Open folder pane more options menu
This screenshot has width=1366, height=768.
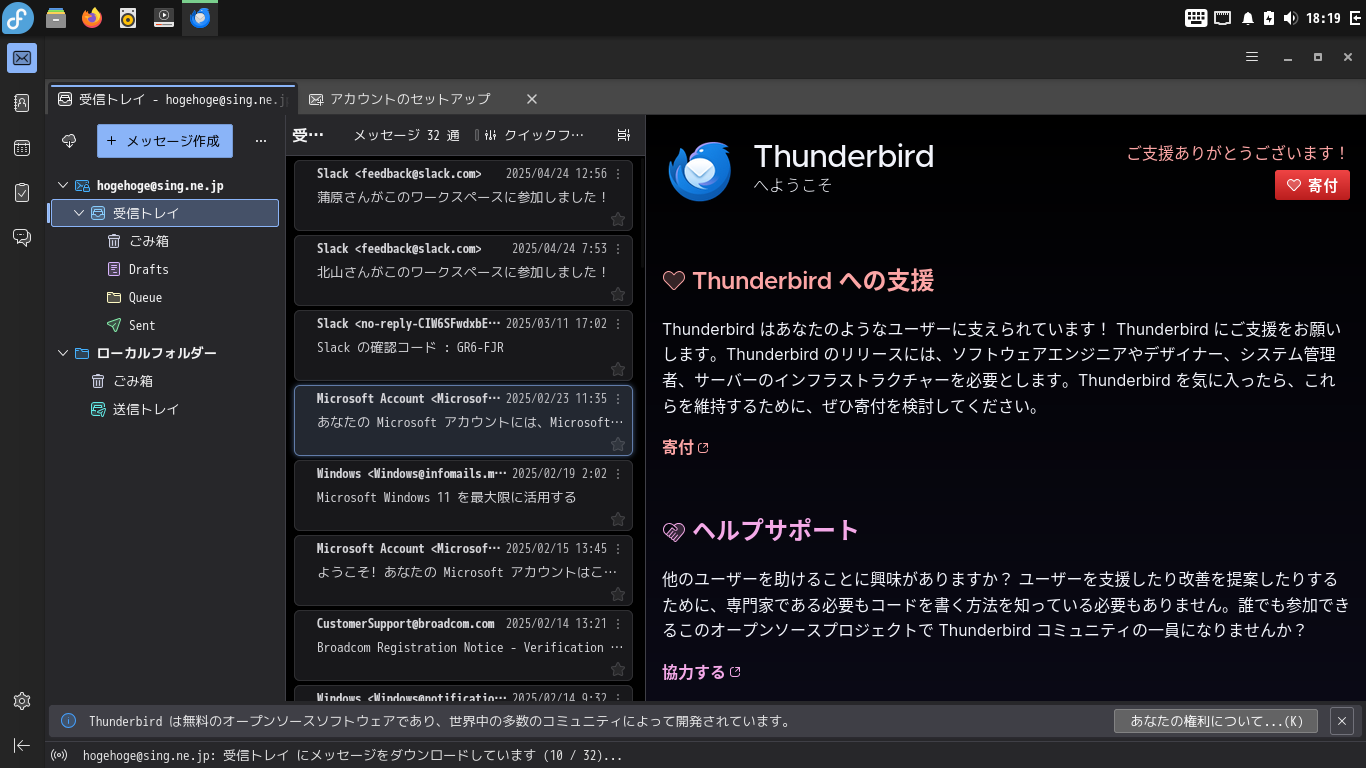pyautogui.click(x=261, y=141)
